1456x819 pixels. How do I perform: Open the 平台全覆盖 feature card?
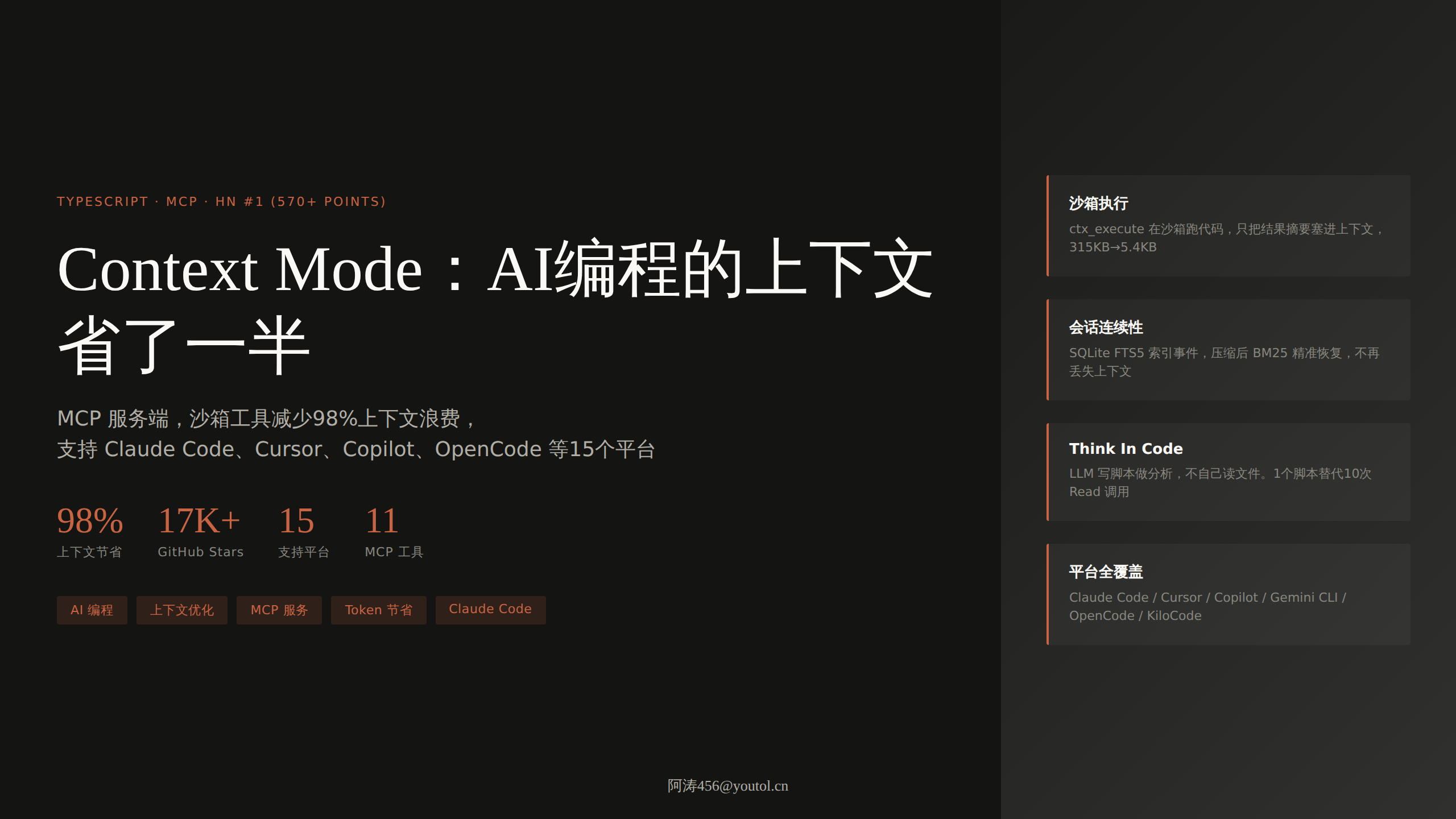[1228, 594]
